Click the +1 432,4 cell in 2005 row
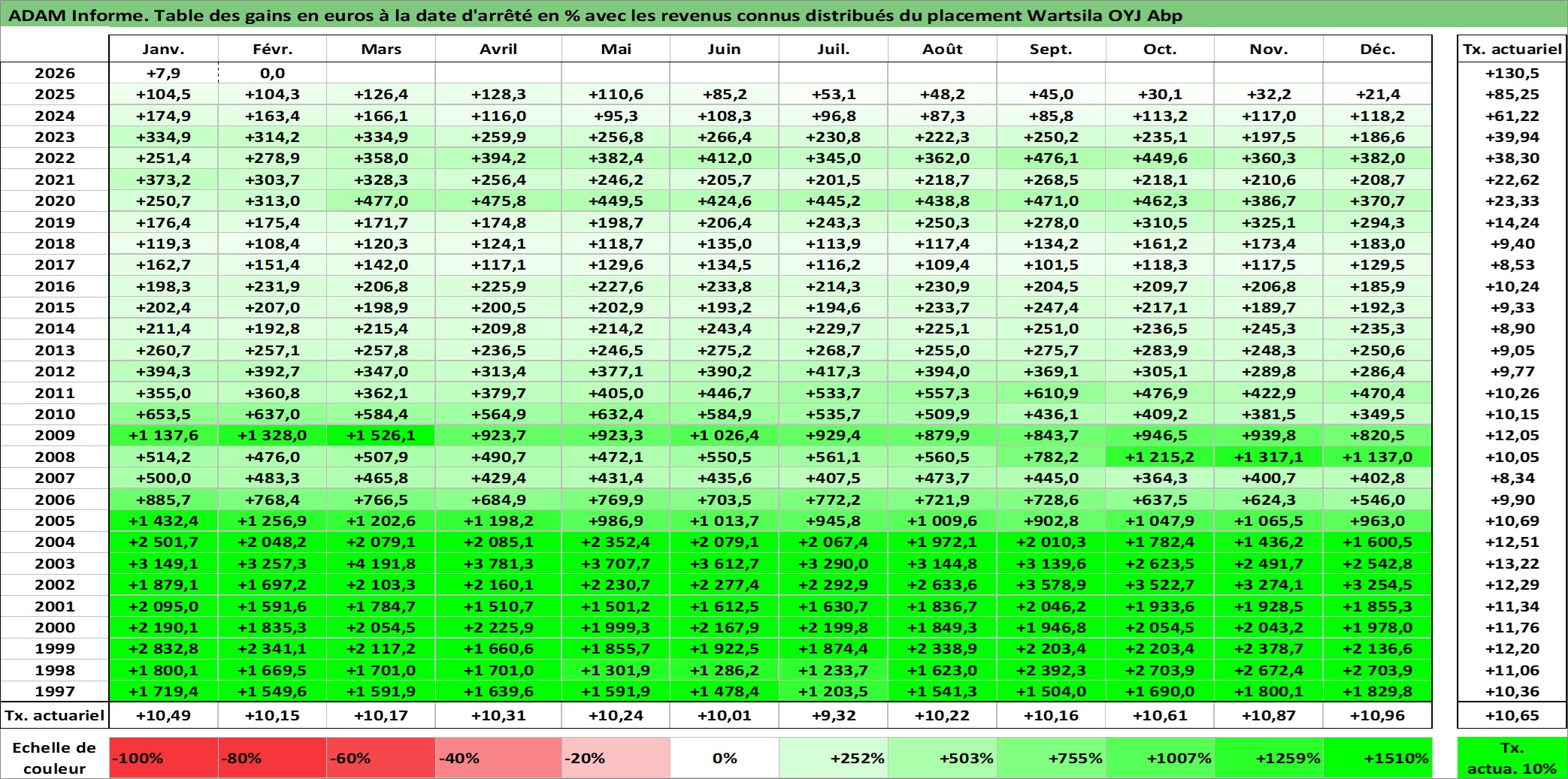Image resolution: width=1568 pixels, height=779 pixels. [x=164, y=521]
